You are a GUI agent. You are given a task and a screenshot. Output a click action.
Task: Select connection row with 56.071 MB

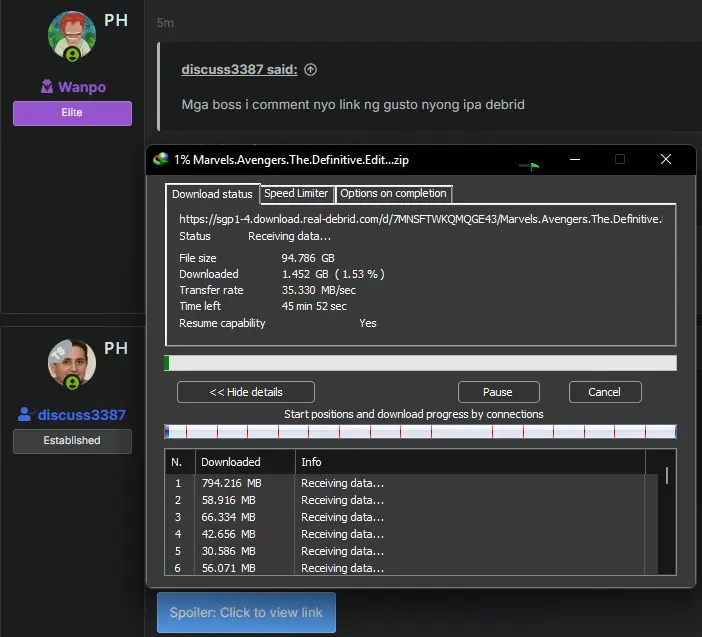coord(411,568)
